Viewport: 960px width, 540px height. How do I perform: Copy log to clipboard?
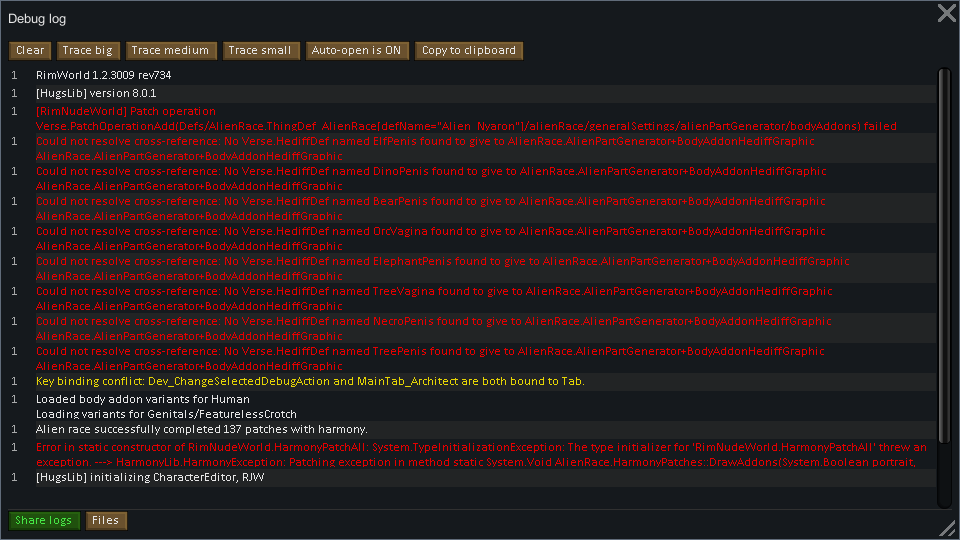(x=469, y=51)
